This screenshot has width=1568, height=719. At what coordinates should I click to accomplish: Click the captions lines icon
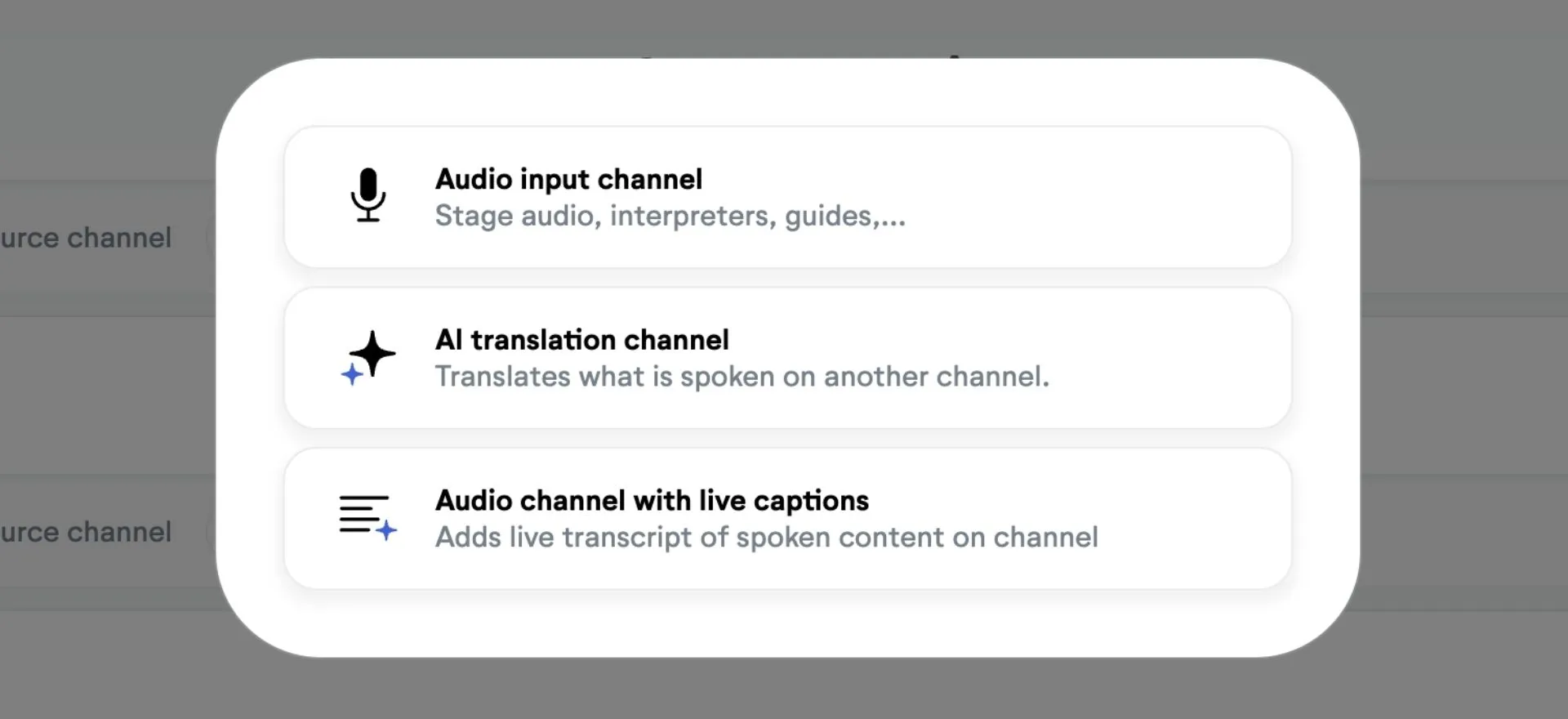click(x=368, y=518)
